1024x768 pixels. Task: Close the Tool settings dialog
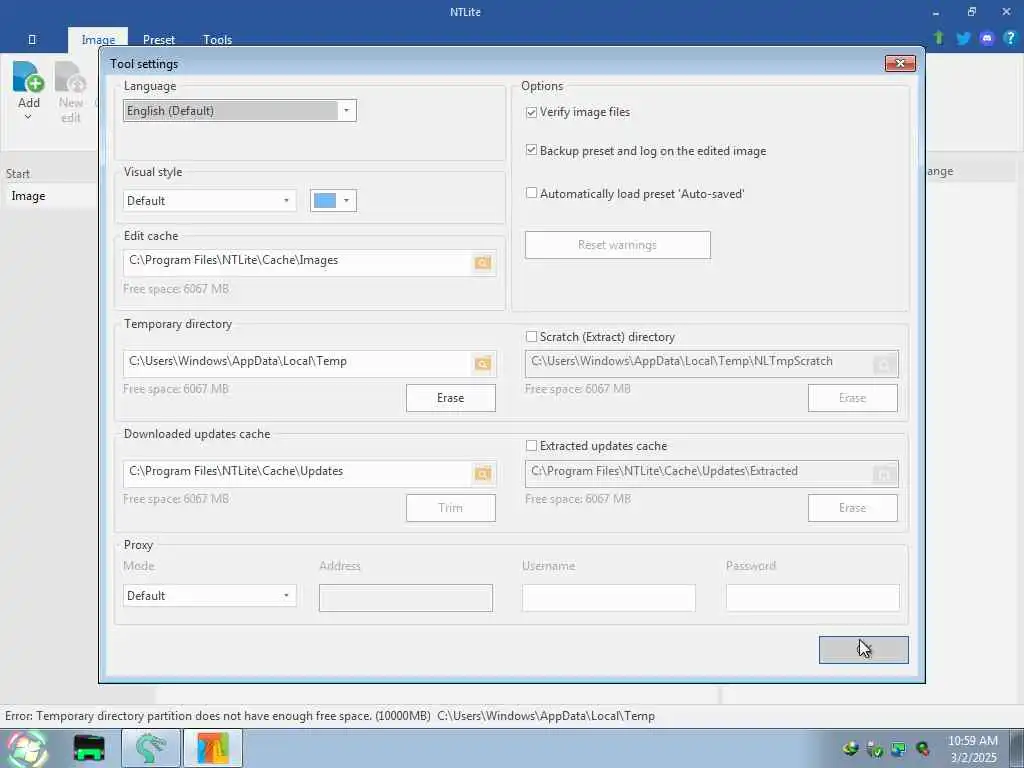900,63
